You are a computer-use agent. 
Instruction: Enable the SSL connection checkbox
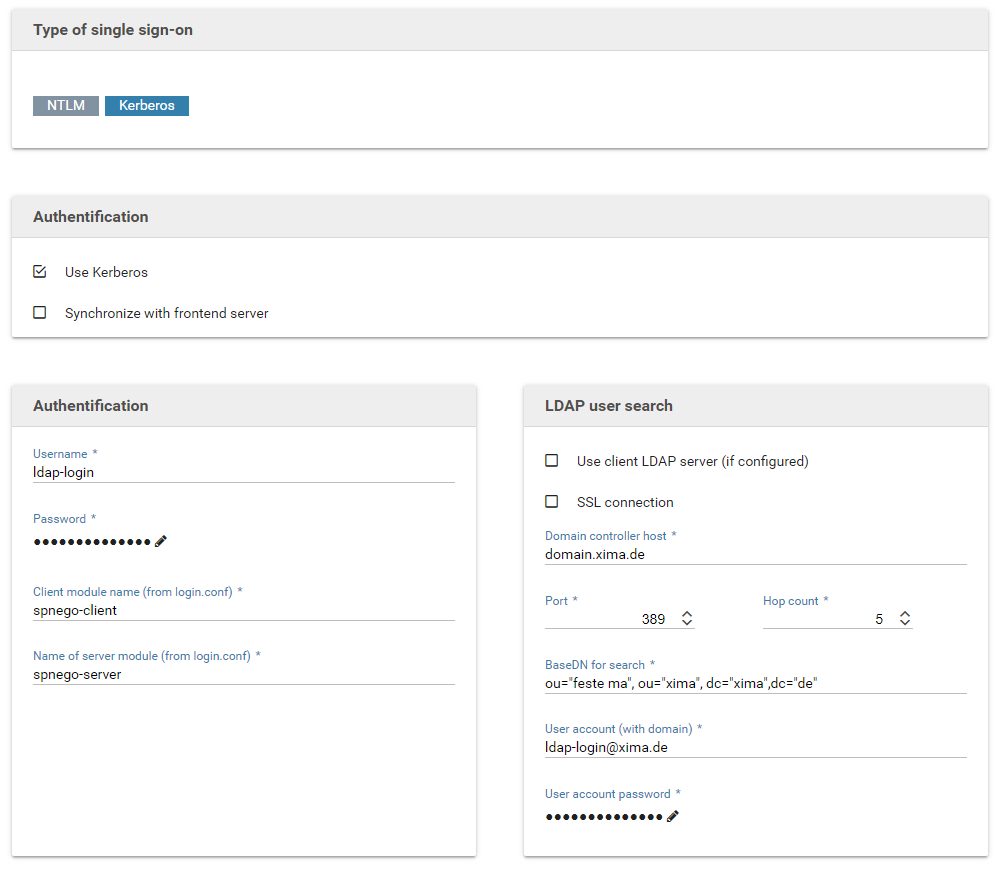pos(552,502)
